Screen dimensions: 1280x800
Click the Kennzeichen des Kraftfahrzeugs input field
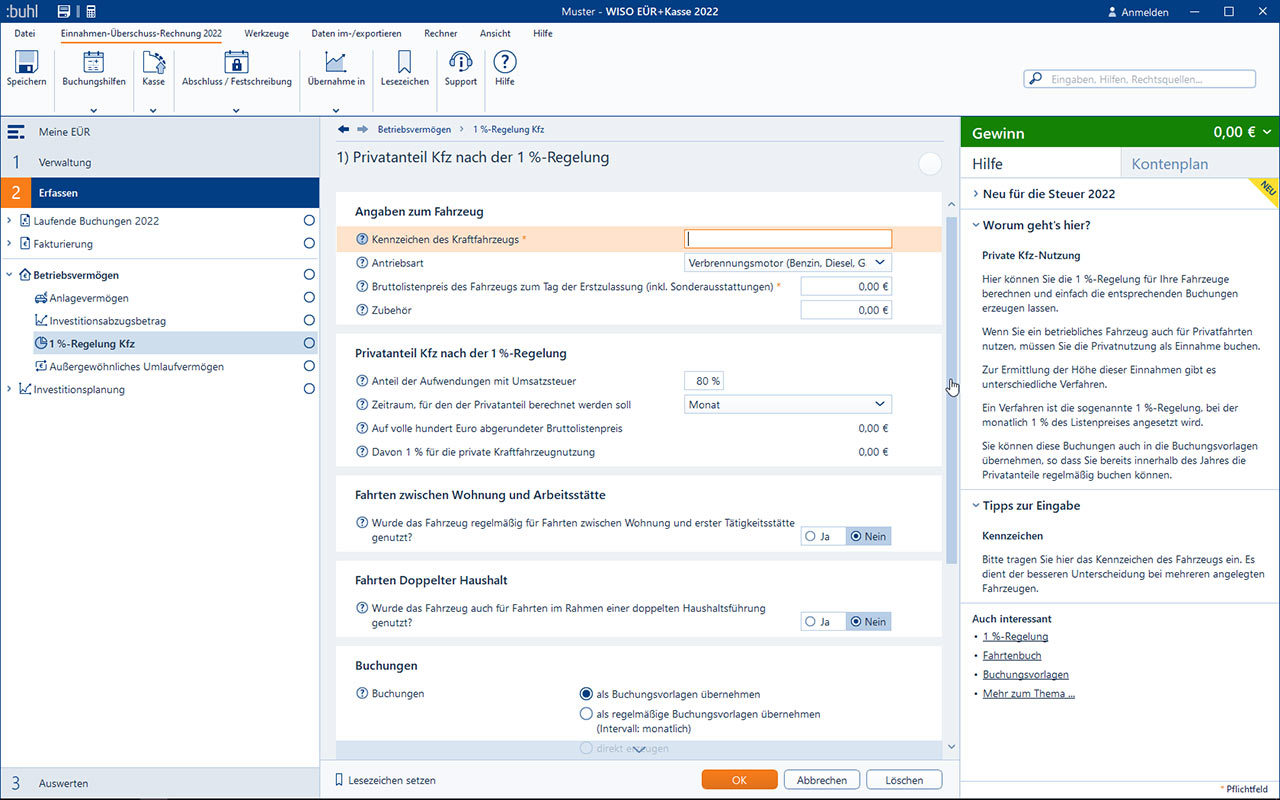(x=788, y=239)
